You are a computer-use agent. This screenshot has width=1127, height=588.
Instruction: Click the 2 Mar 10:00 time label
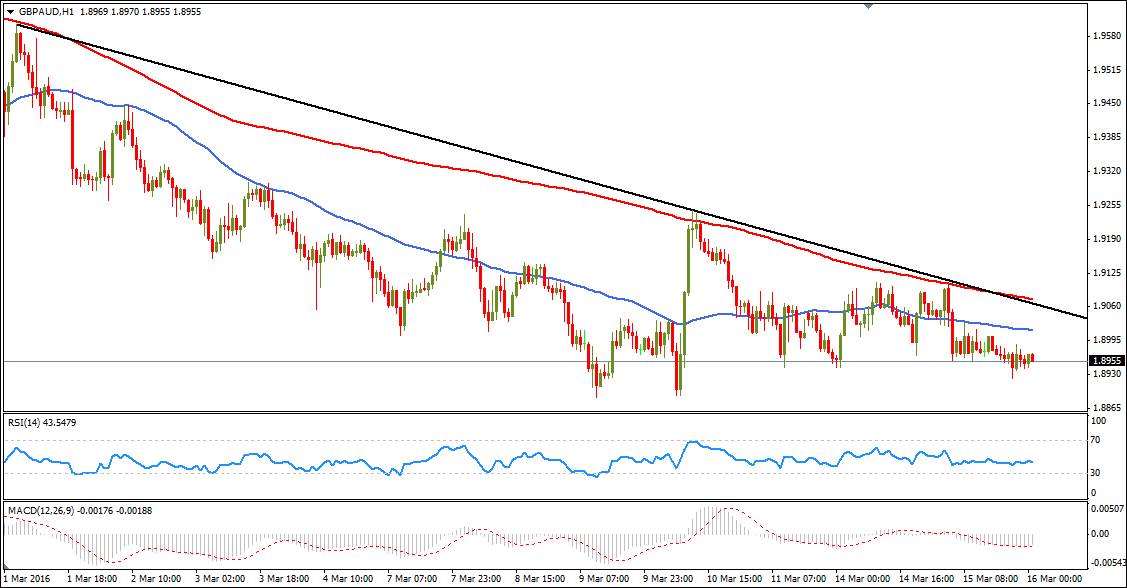pos(156,579)
